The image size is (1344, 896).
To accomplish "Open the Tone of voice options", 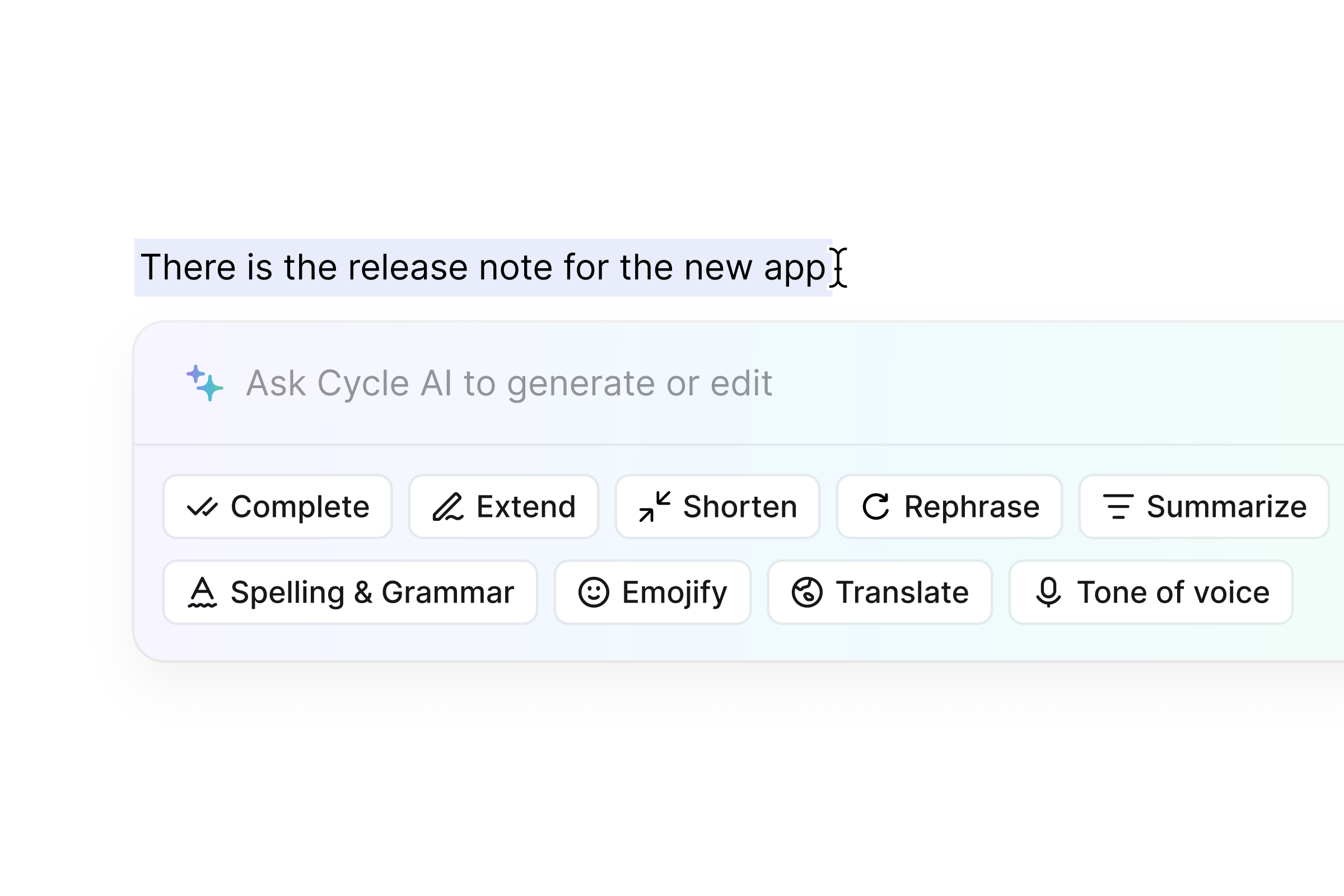I will (x=1151, y=592).
